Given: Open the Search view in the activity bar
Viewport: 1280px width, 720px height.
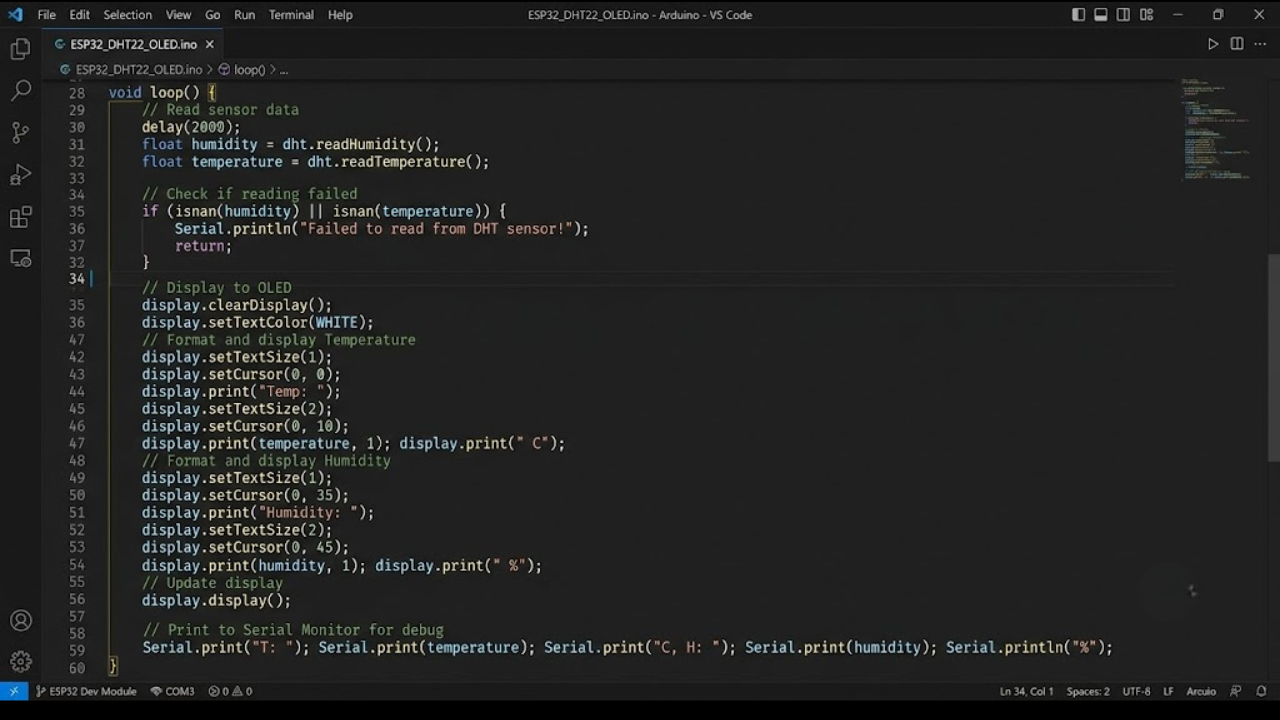Looking at the screenshot, I should click(x=20, y=91).
